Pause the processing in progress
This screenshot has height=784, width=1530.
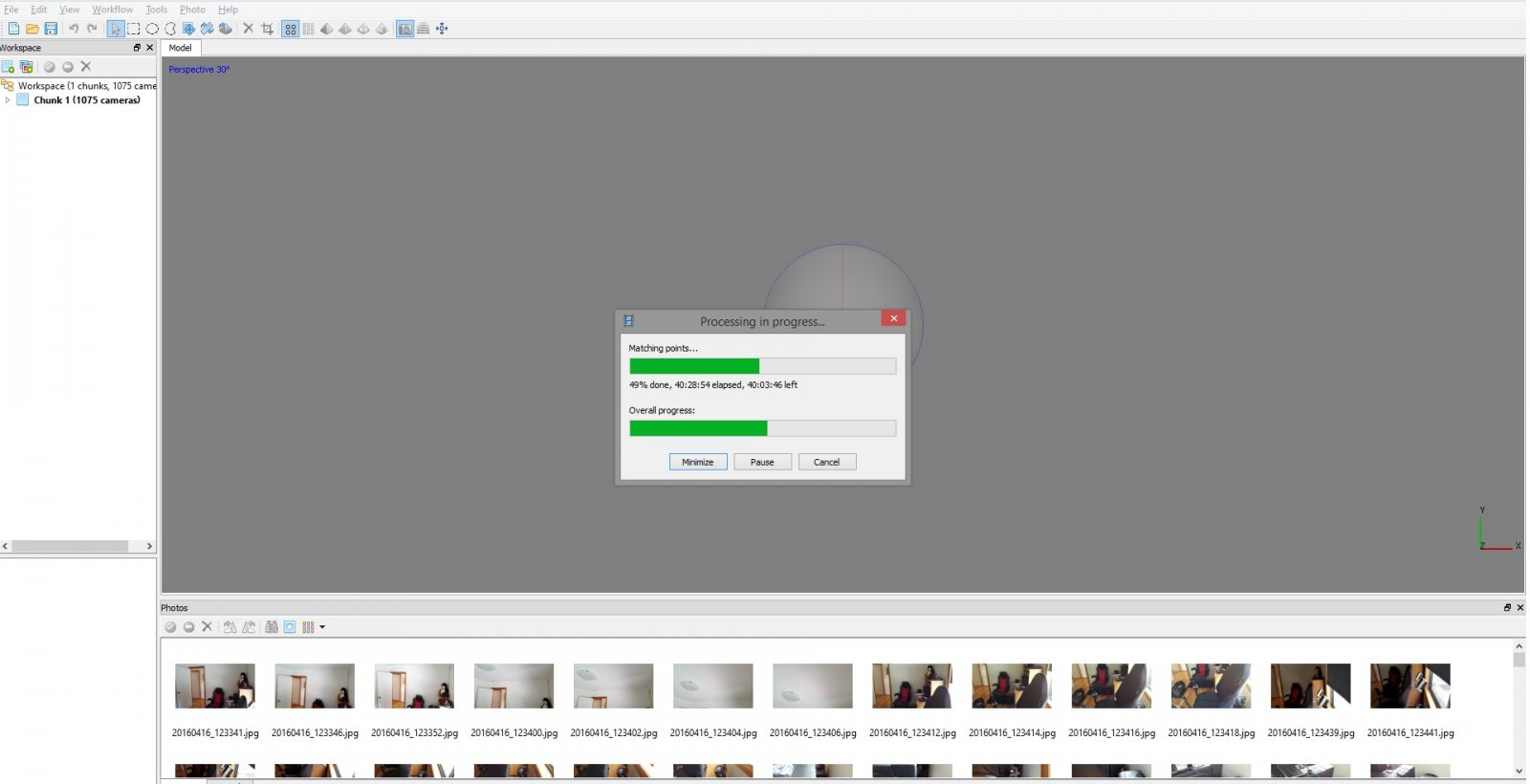click(762, 462)
